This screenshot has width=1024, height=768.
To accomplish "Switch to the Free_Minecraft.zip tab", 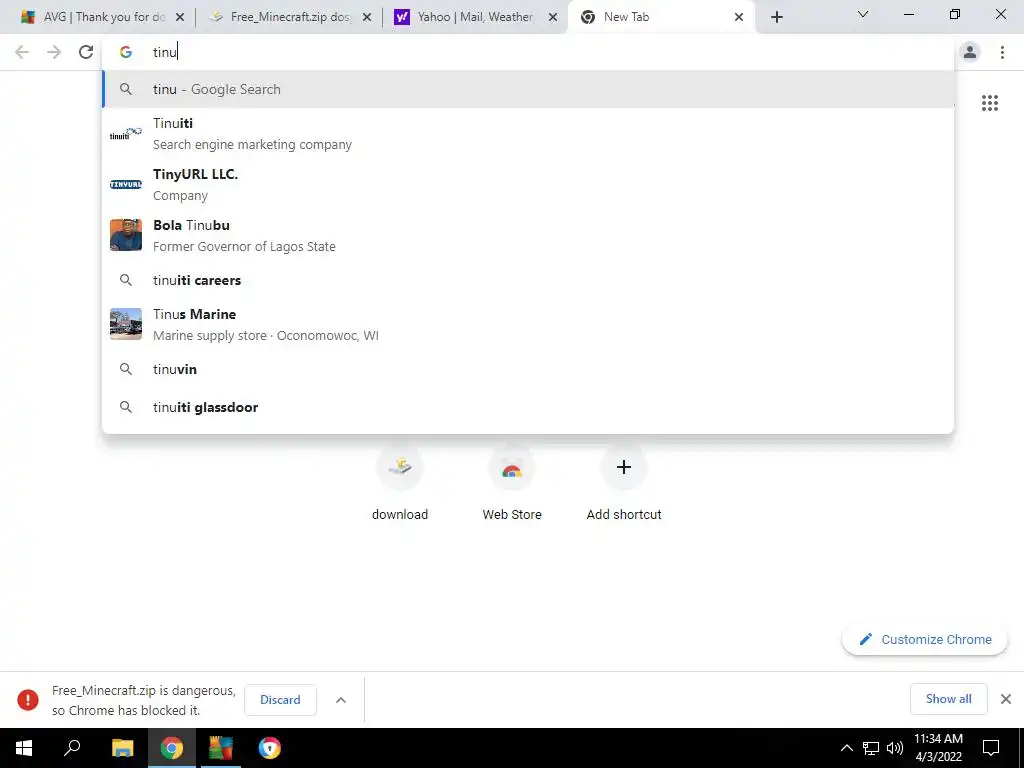I will coord(289,17).
